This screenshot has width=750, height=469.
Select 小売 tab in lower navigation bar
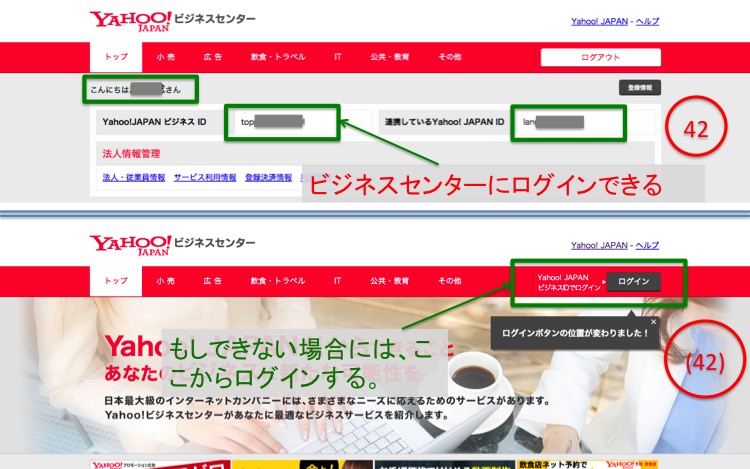click(x=165, y=281)
